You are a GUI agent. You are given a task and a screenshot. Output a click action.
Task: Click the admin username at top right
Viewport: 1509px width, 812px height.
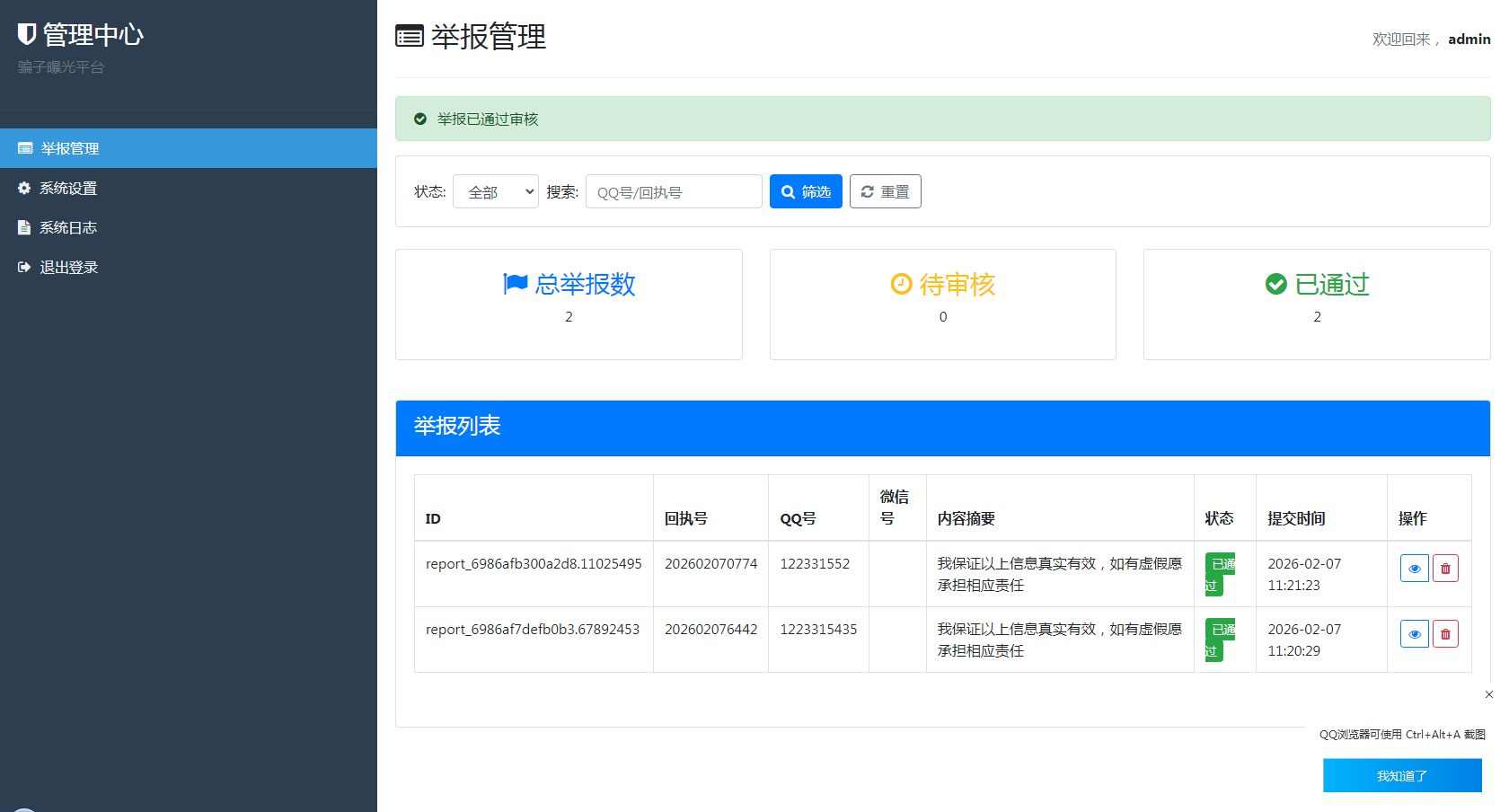click(1469, 39)
